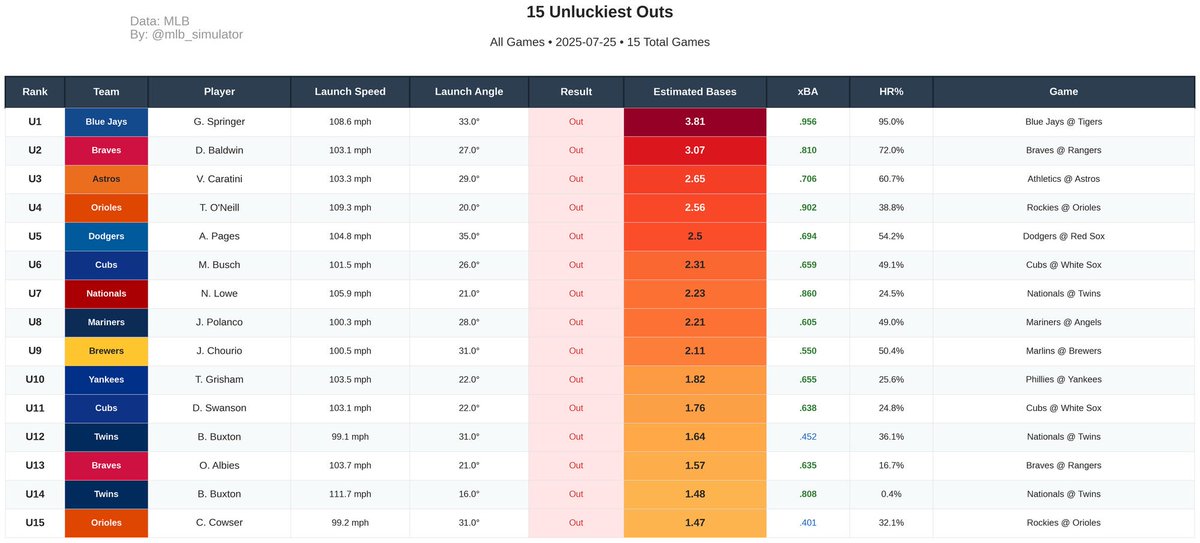Screen dimensions: 1200x543
Task: Click the 3.81 estimated bases cell
Action: (695, 121)
